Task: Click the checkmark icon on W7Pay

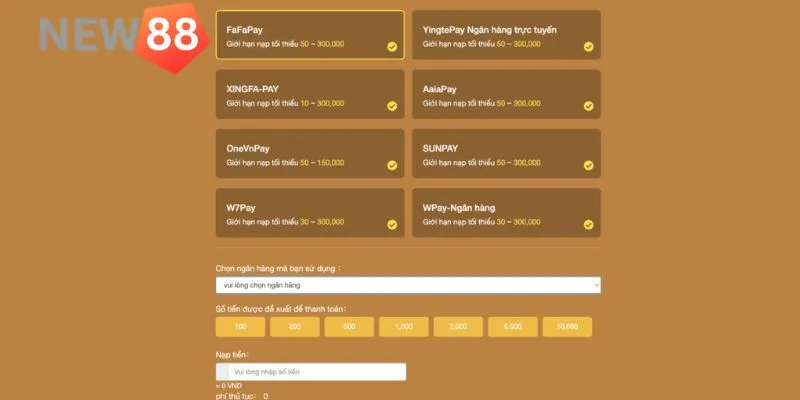Action: 392,224
